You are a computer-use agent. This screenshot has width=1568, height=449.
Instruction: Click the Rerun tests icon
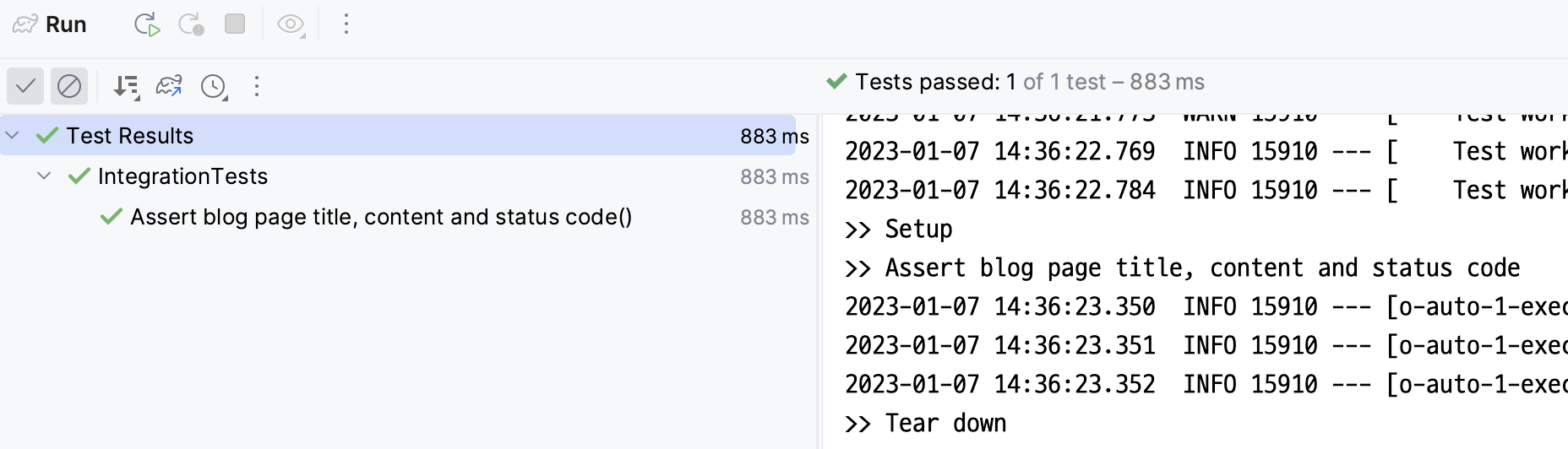147,24
